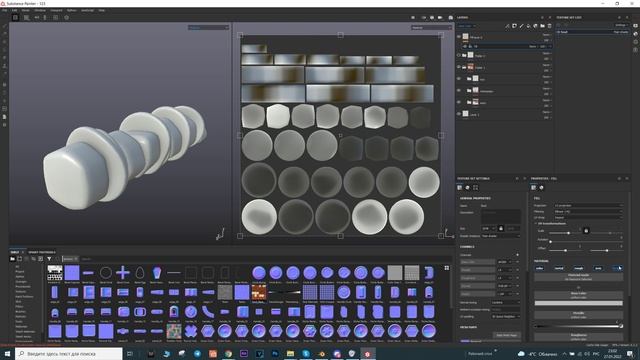Select the Eraser tool in left toolbar

click(x=4, y=34)
